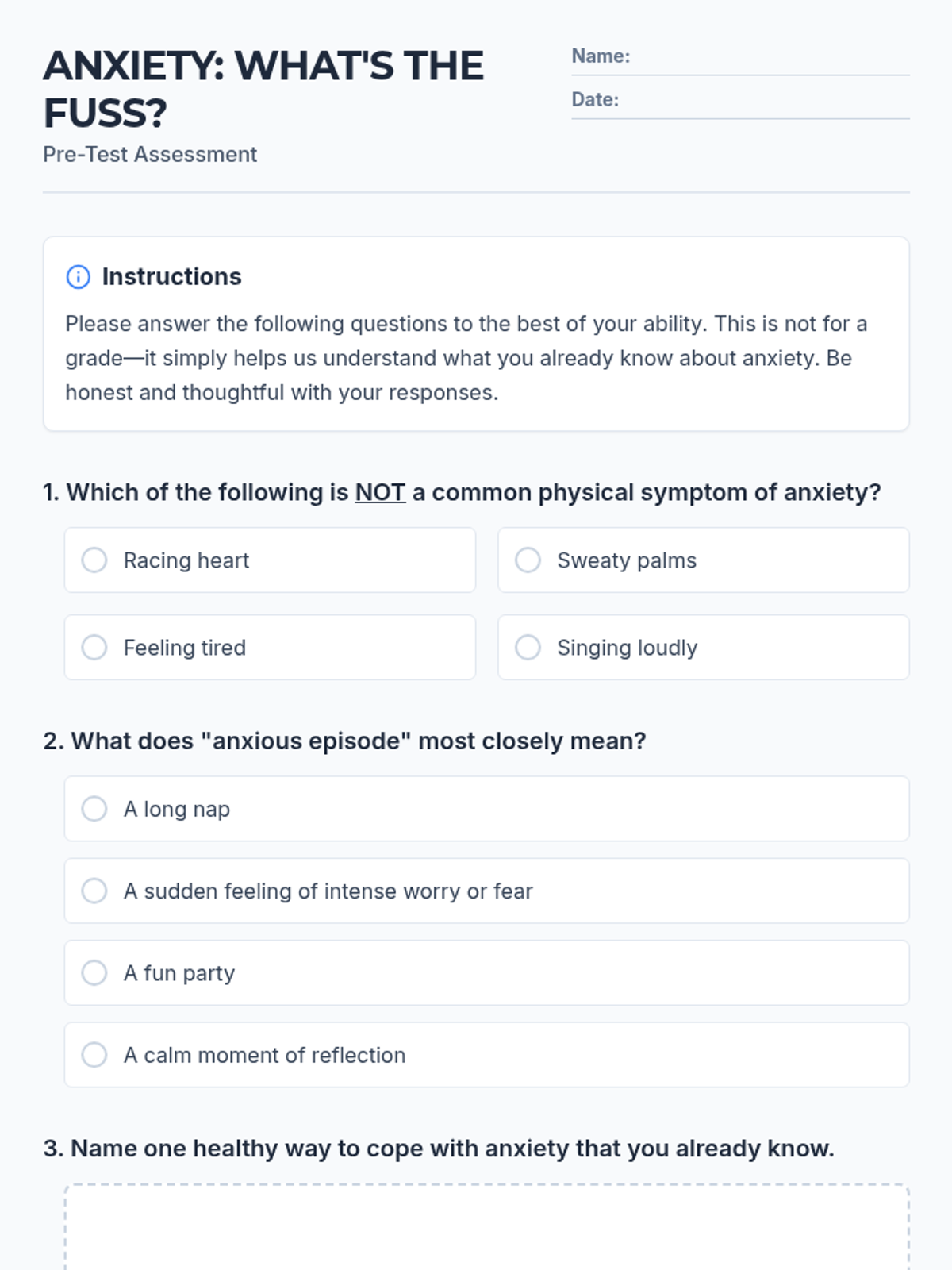Click the Instructions info icon

(x=78, y=277)
